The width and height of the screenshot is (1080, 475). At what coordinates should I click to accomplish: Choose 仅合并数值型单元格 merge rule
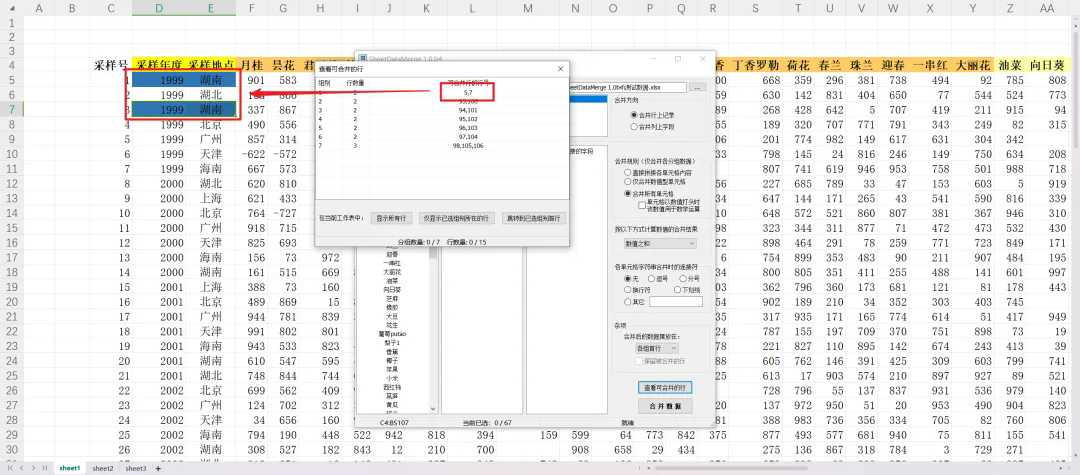(x=627, y=183)
